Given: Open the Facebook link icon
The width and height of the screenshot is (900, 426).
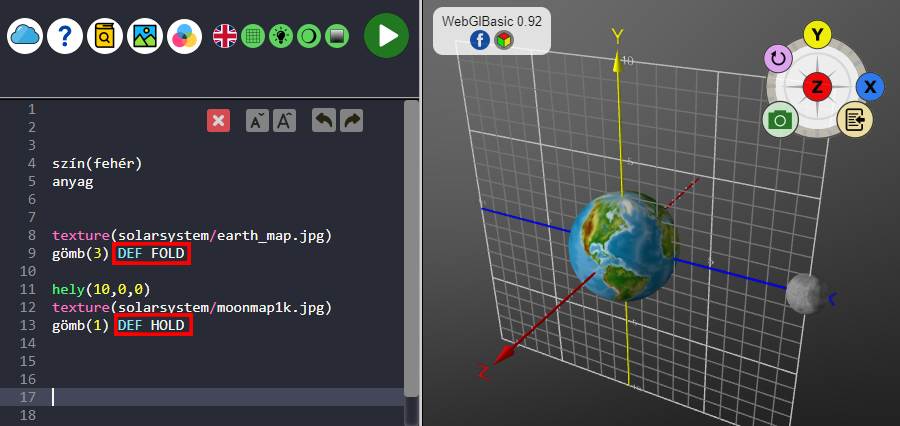Looking at the screenshot, I should pos(478,40).
